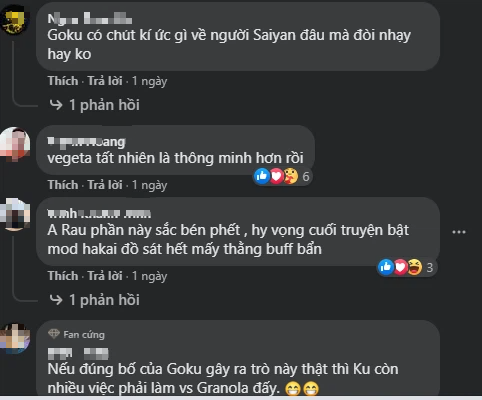This screenshot has height=400, width=482.
Task: Click the Fan cứng diamond badge
Action: [54, 334]
